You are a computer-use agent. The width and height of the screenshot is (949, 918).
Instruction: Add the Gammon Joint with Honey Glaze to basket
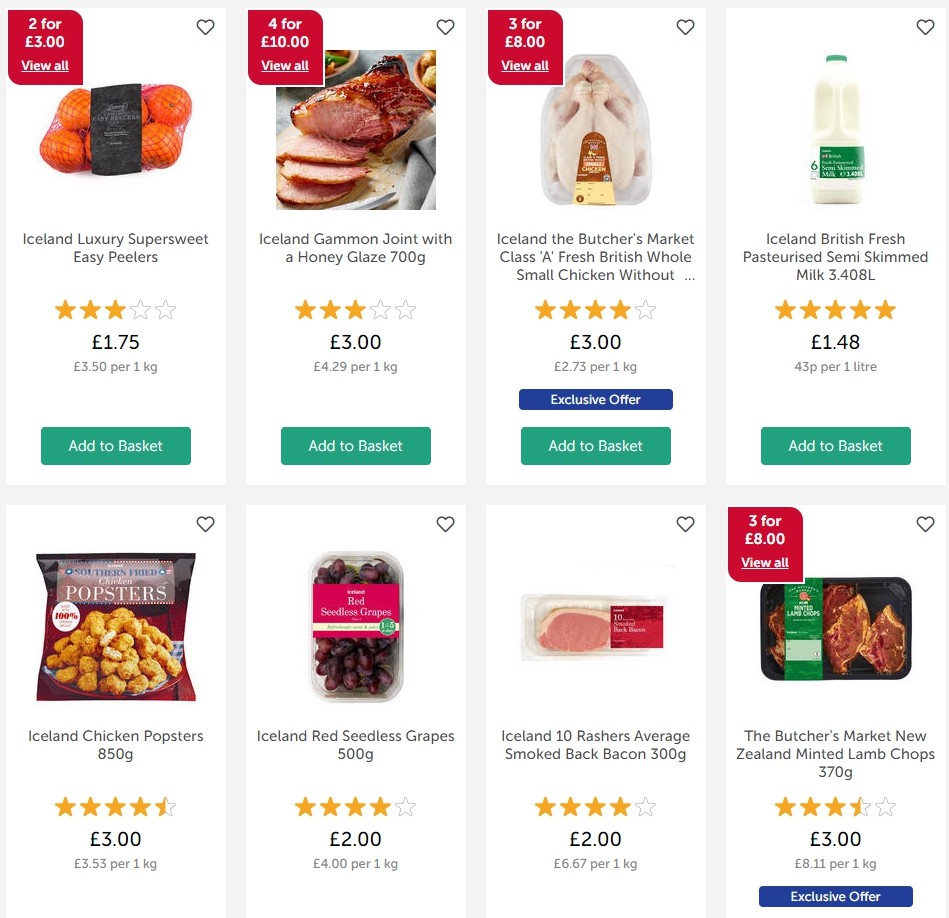[x=355, y=446]
